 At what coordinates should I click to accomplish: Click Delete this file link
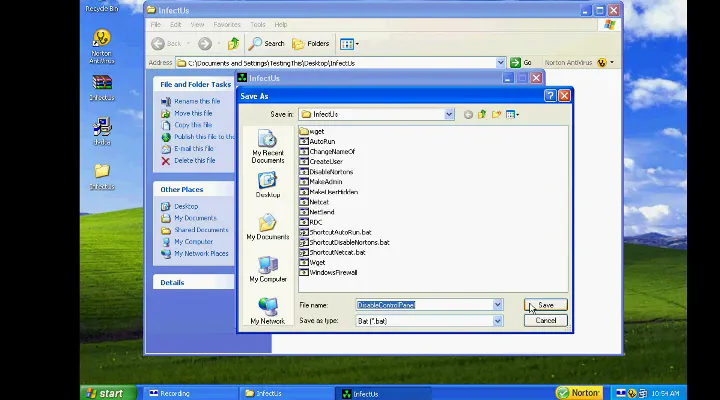(x=195, y=160)
